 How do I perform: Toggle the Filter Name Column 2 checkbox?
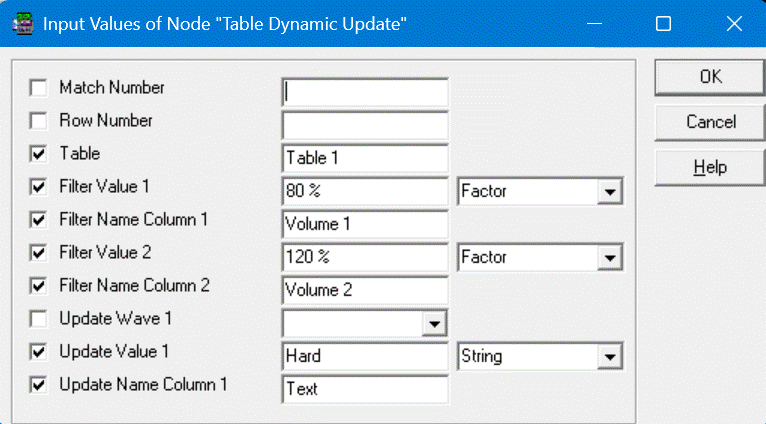point(39,286)
